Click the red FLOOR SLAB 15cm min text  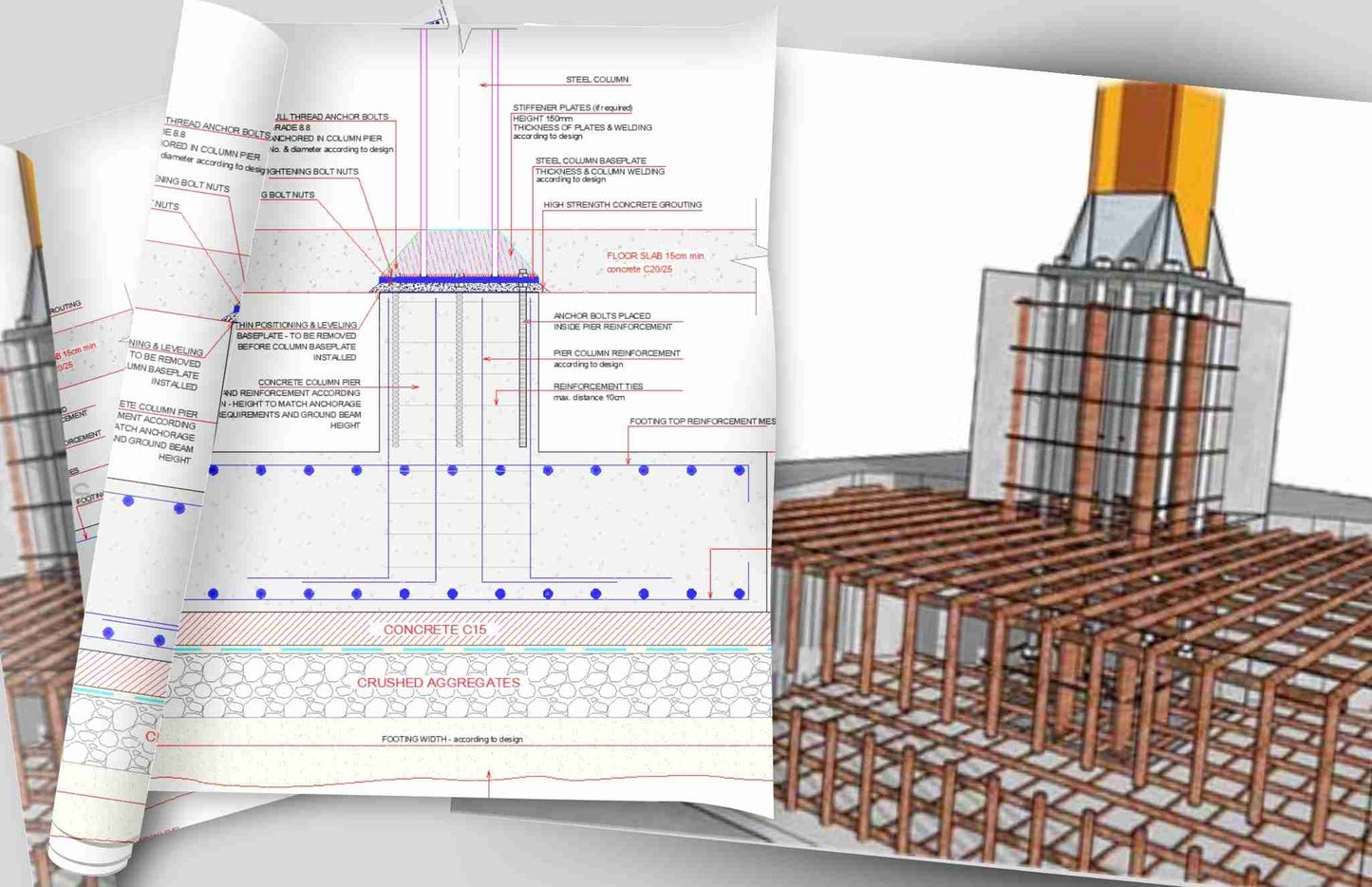[x=655, y=256]
